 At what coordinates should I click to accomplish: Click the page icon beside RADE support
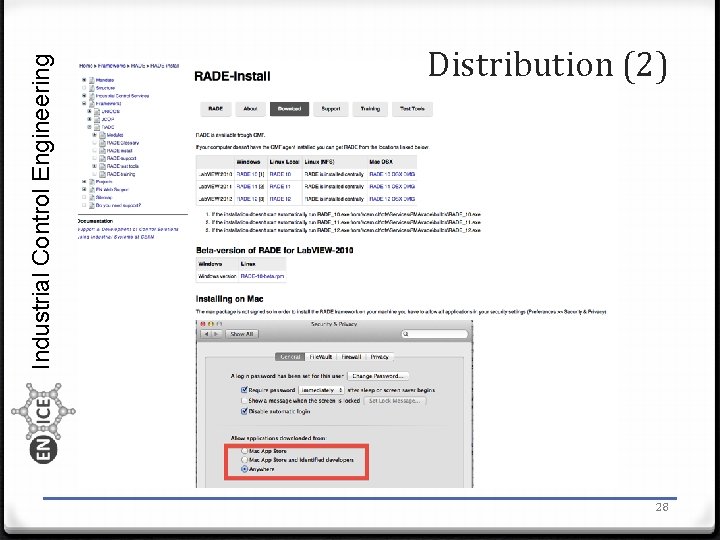pyautogui.click(x=102, y=158)
